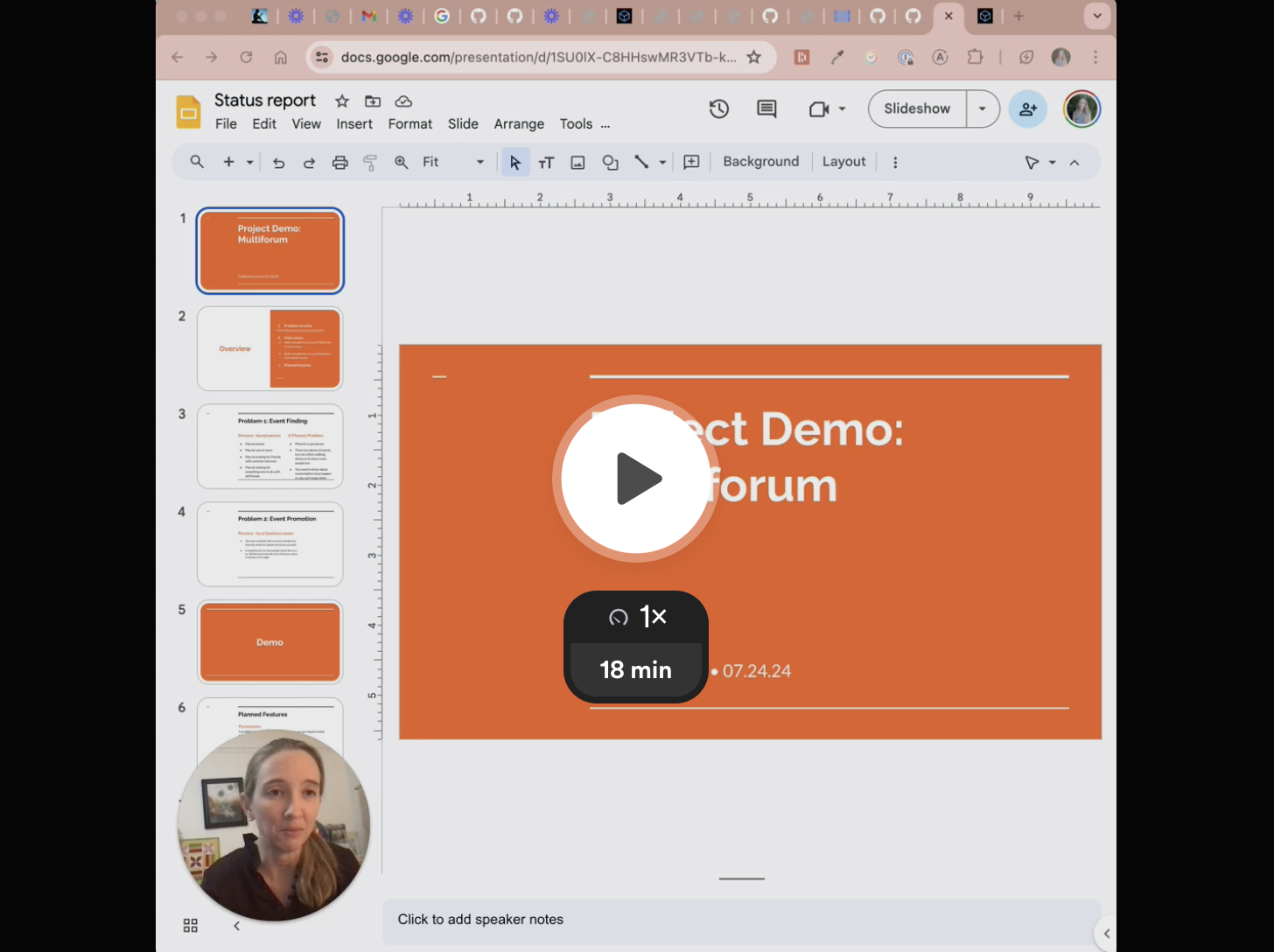
Task: Click the grid view icon
Action: (191, 926)
